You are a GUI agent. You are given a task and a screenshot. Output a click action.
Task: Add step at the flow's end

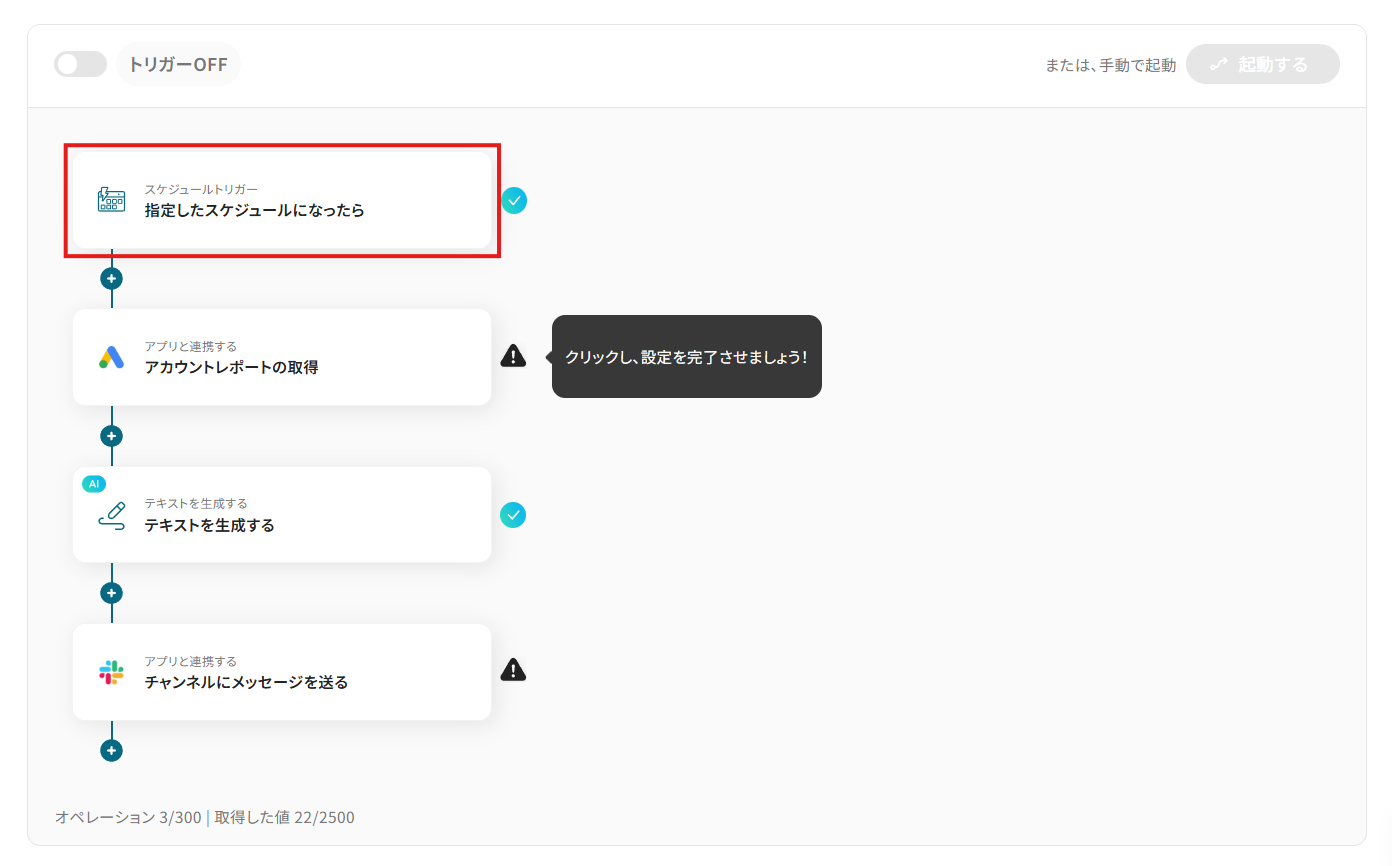[111, 750]
